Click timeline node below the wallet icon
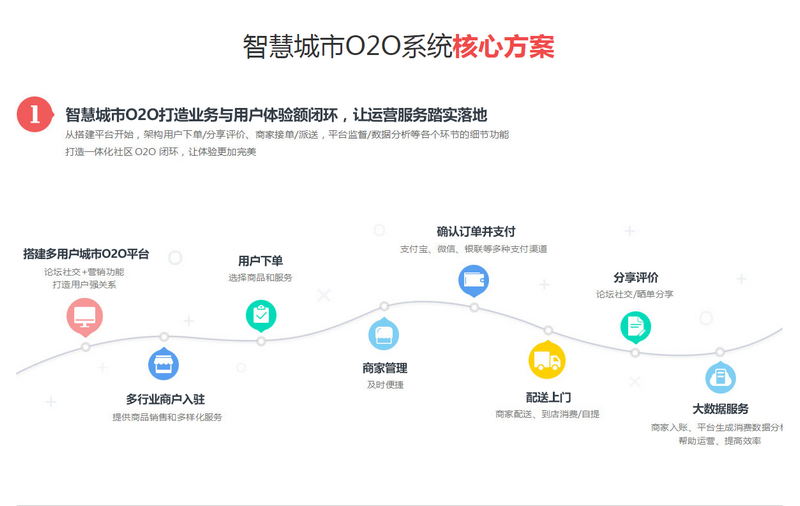The height and width of the screenshot is (506, 800). (x=474, y=308)
